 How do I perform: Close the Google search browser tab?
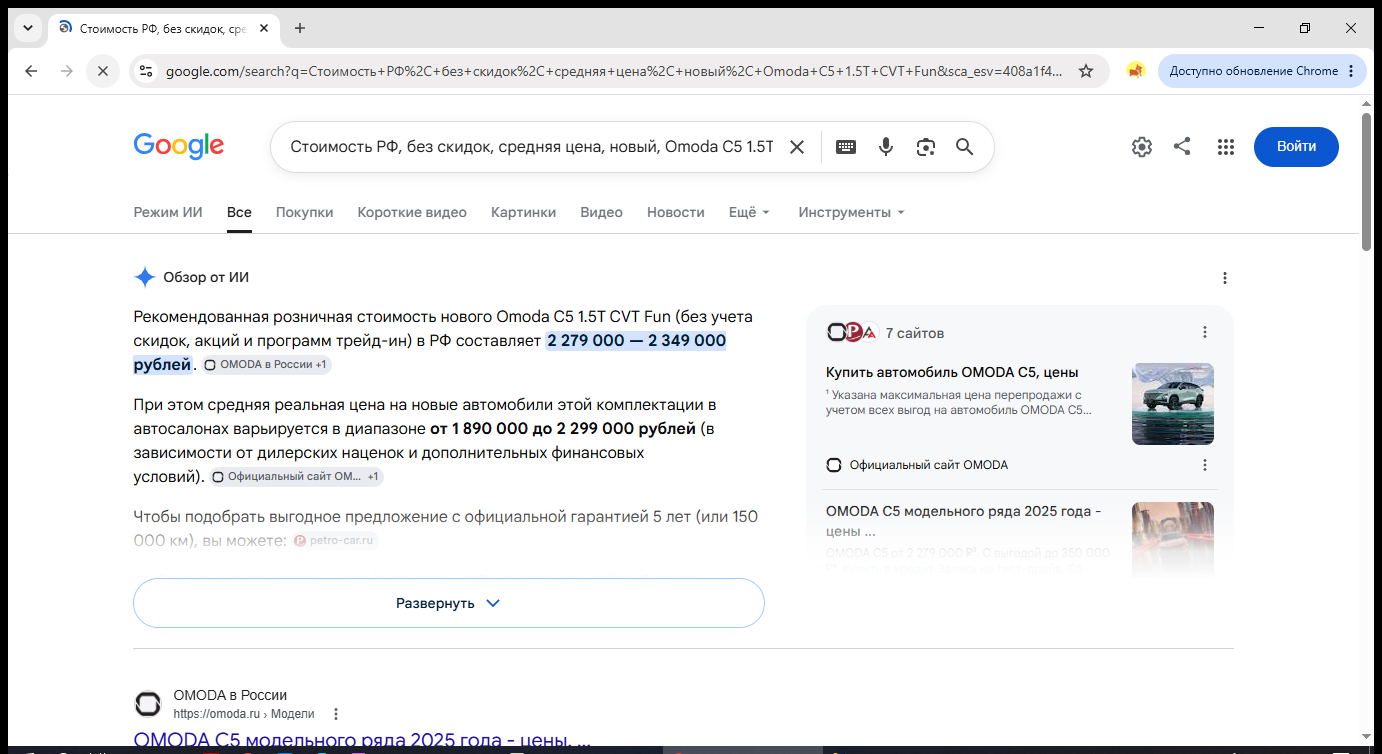tap(264, 28)
